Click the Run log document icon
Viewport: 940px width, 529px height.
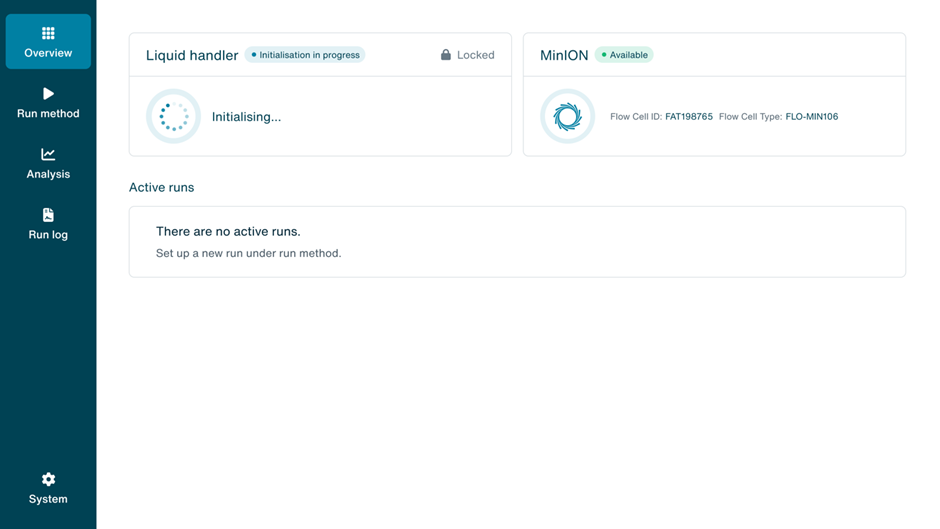coord(48,215)
